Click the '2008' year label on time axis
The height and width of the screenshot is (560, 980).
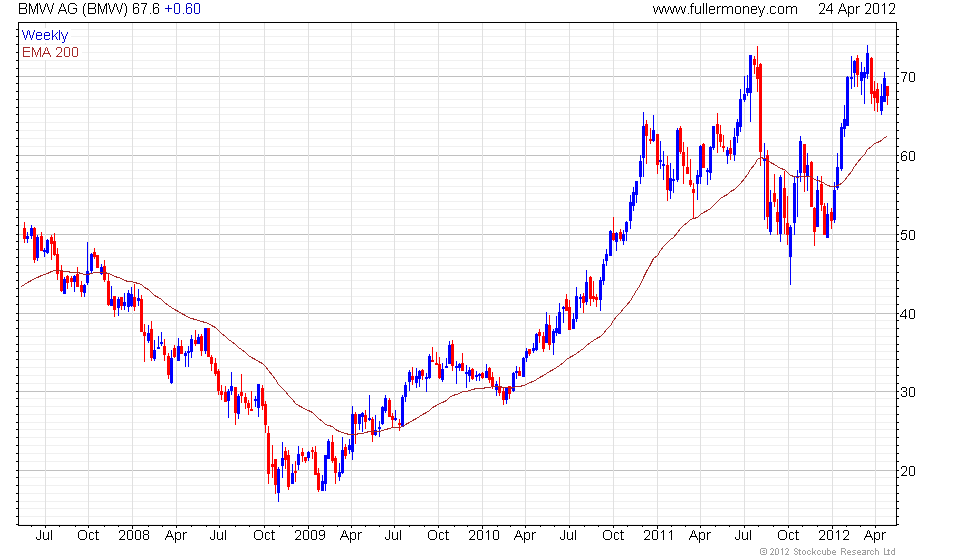point(134,536)
